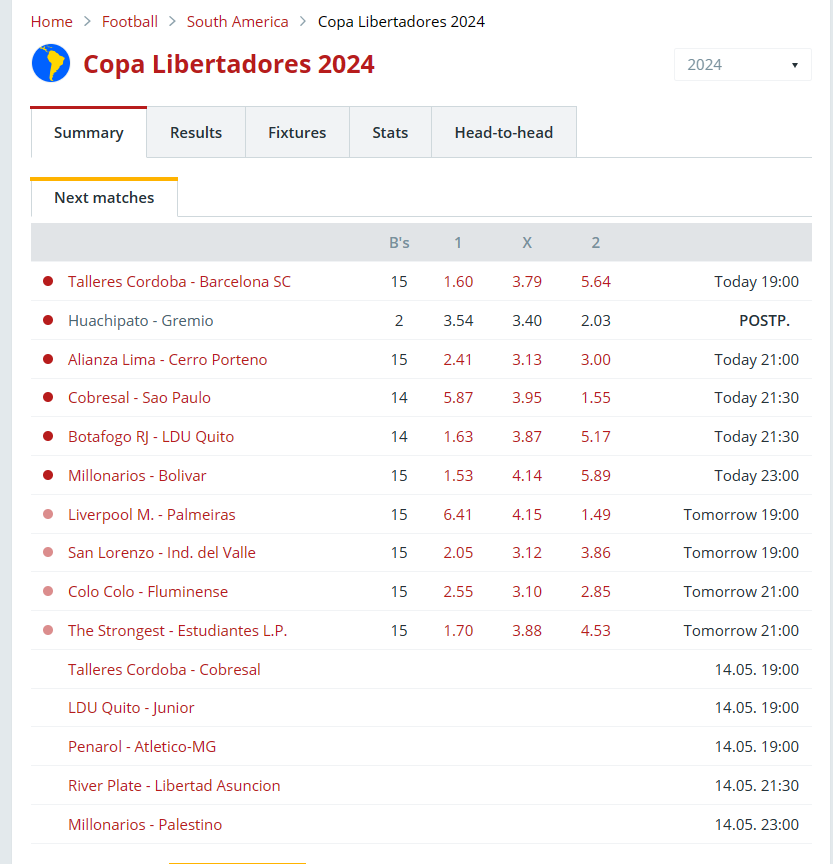Click the faded dot beside Colo Colo - Fluminense

click(48, 591)
